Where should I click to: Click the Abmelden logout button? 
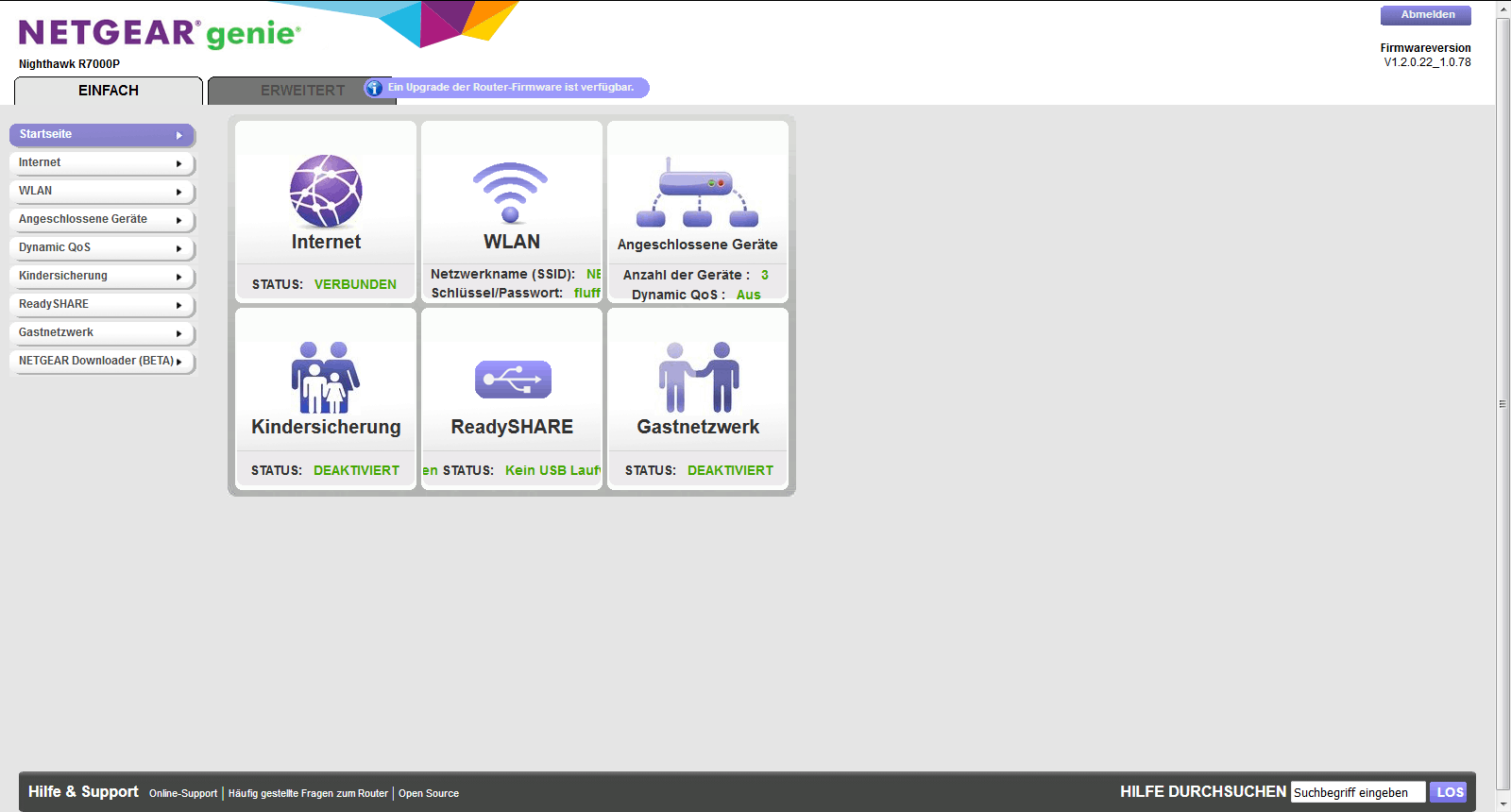pyautogui.click(x=1426, y=15)
